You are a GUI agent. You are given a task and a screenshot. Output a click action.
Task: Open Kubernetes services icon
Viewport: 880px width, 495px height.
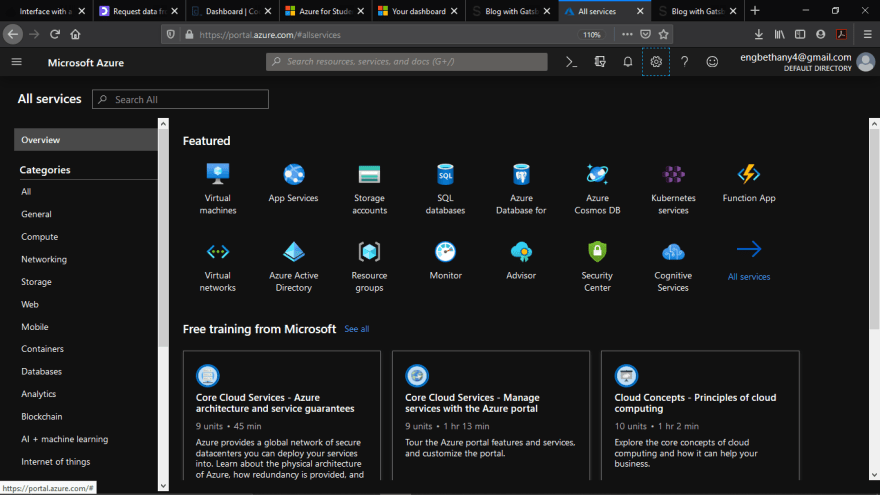coord(673,175)
